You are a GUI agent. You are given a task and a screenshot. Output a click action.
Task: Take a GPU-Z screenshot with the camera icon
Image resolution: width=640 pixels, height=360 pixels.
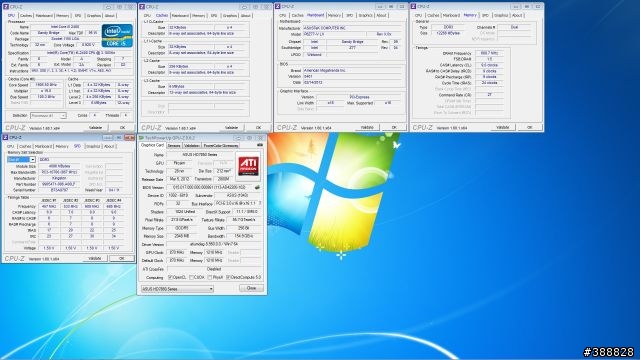pos(260,145)
